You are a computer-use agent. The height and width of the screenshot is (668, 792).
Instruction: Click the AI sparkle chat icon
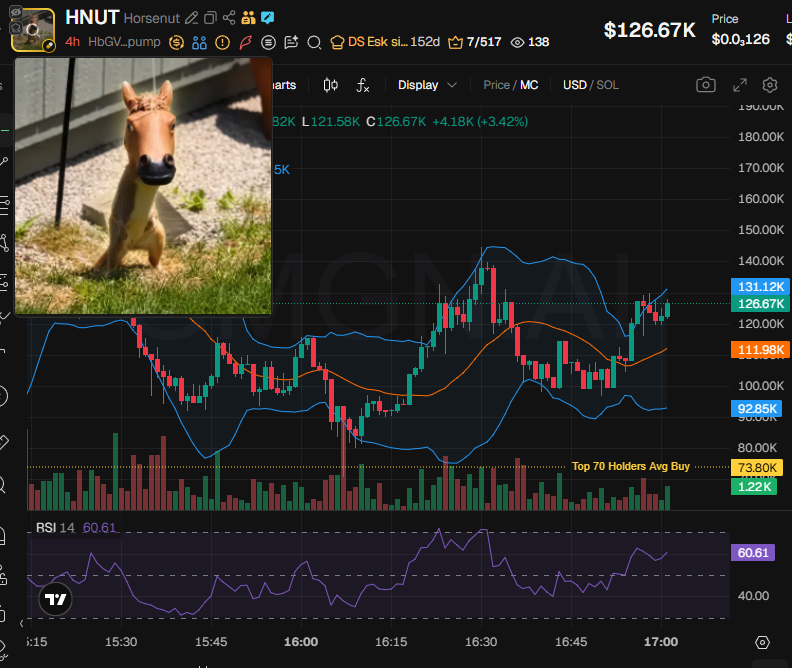point(291,42)
